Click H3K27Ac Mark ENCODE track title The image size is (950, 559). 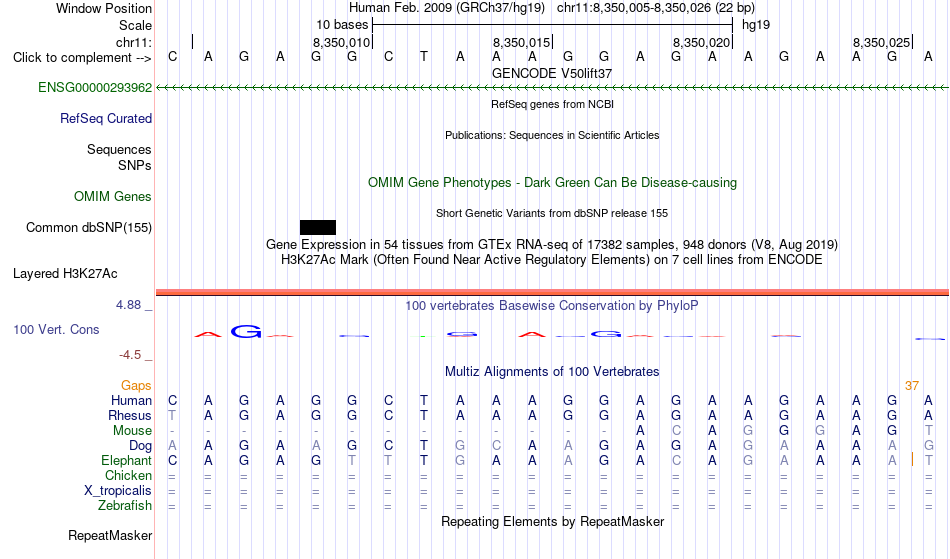(552, 260)
